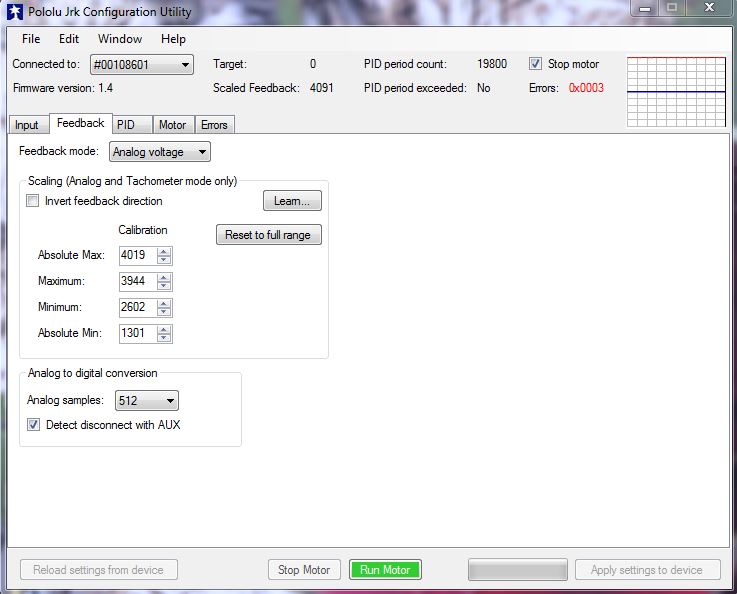Click the Scaled Feedback value 4091
The image size is (737, 594).
[321, 88]
